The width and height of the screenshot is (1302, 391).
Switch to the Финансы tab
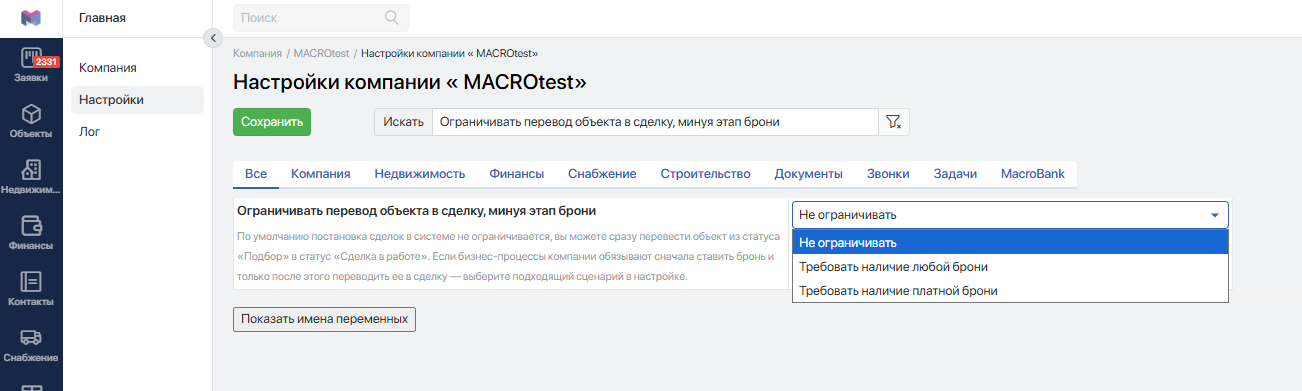pos(517,174)
